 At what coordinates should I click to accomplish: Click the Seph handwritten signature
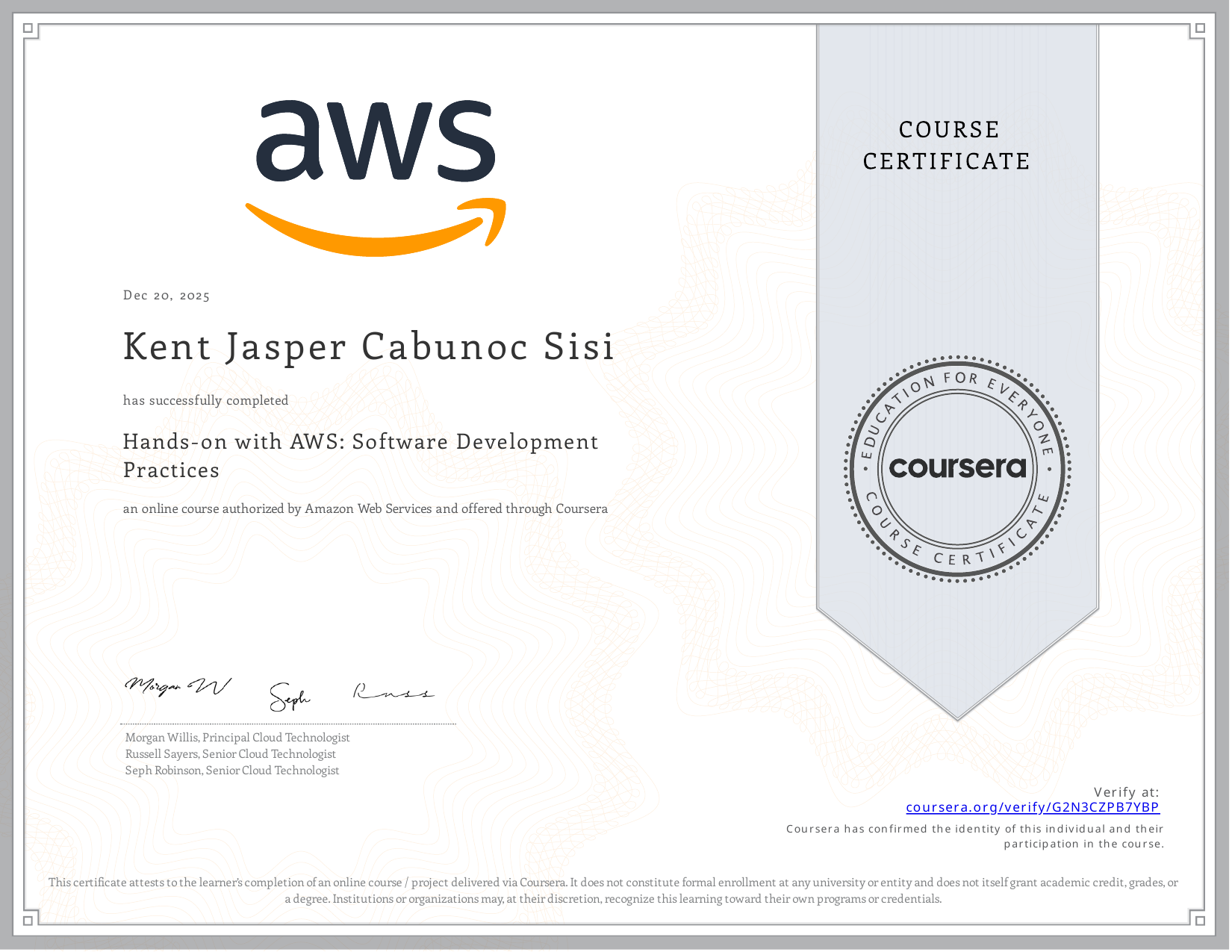click(x=290, y=697)
